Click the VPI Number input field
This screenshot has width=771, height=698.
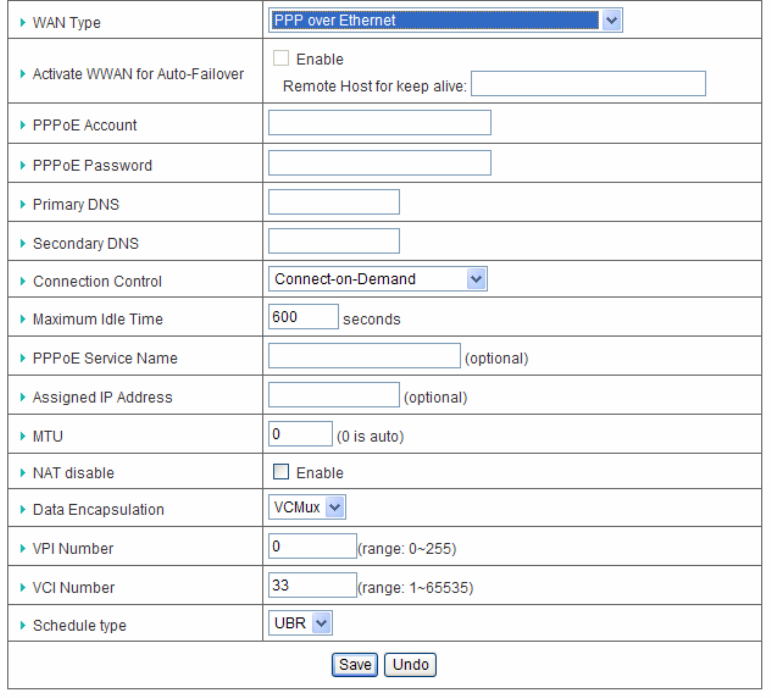point(312,548)
